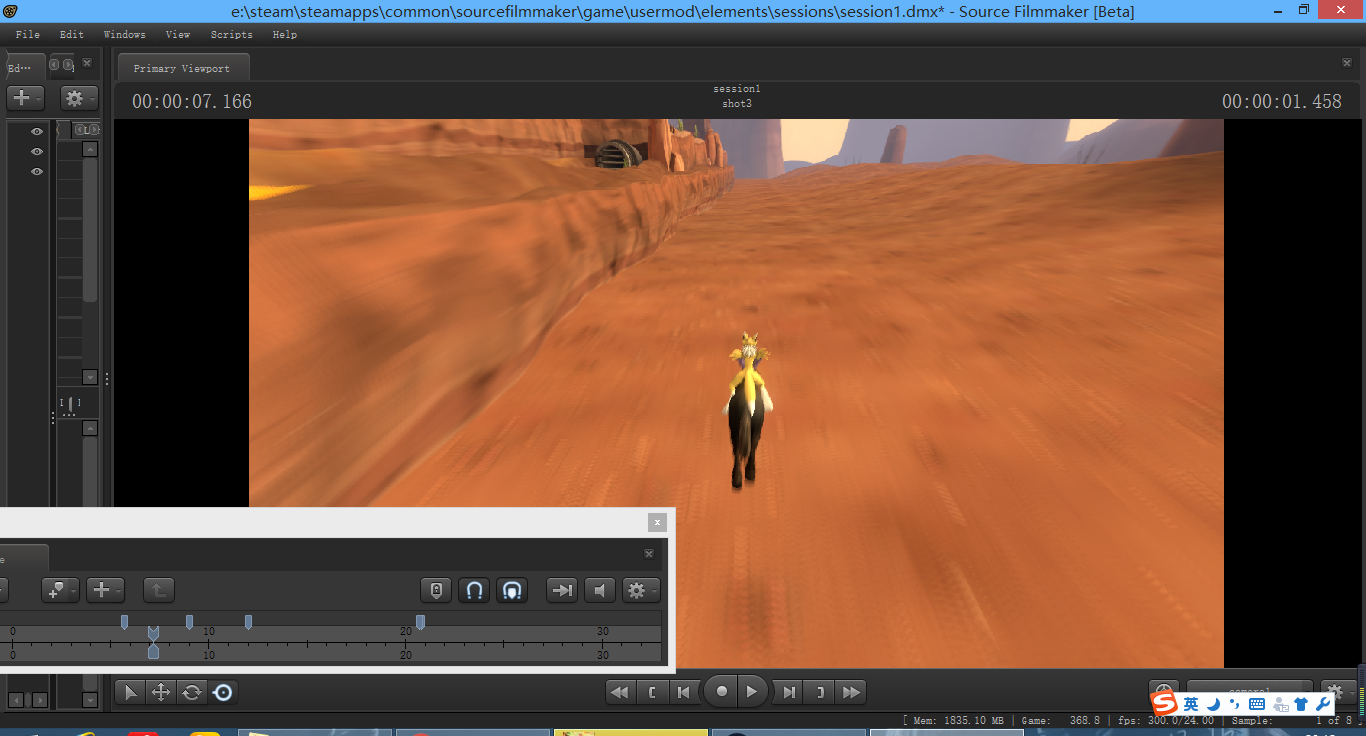Open the View menu
This screenshot has height=736, width=1366.
coord(178,34)
